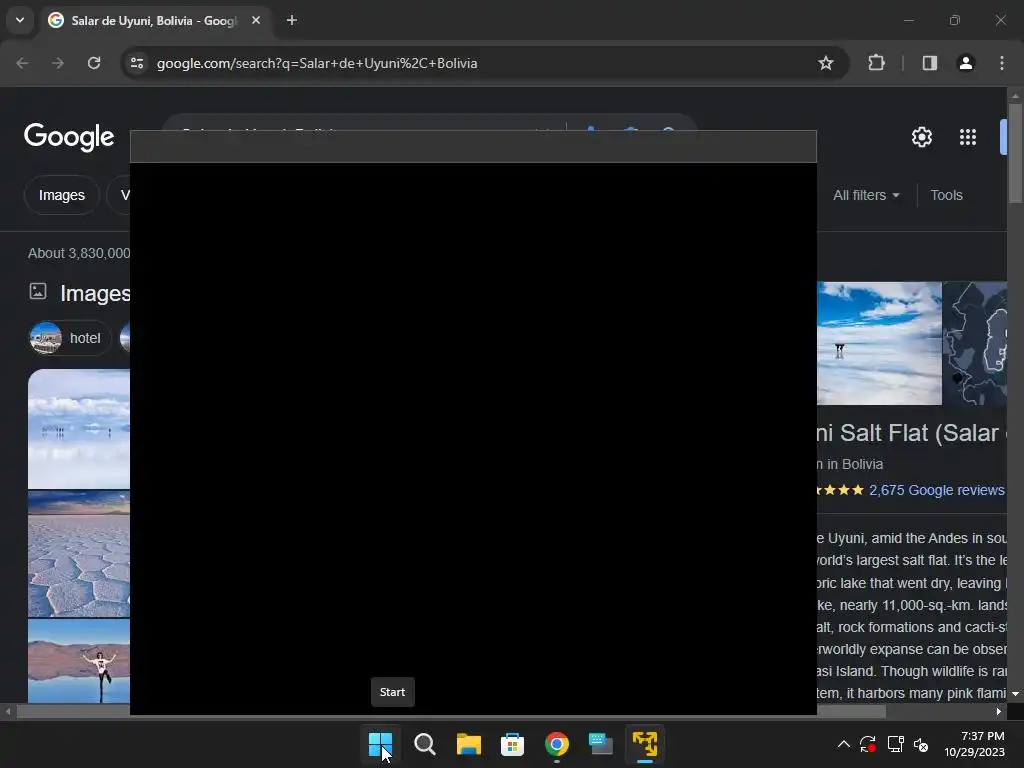
Task: Open the hexagonal salt pattern thumbnail
Action: tap(79, 554)
